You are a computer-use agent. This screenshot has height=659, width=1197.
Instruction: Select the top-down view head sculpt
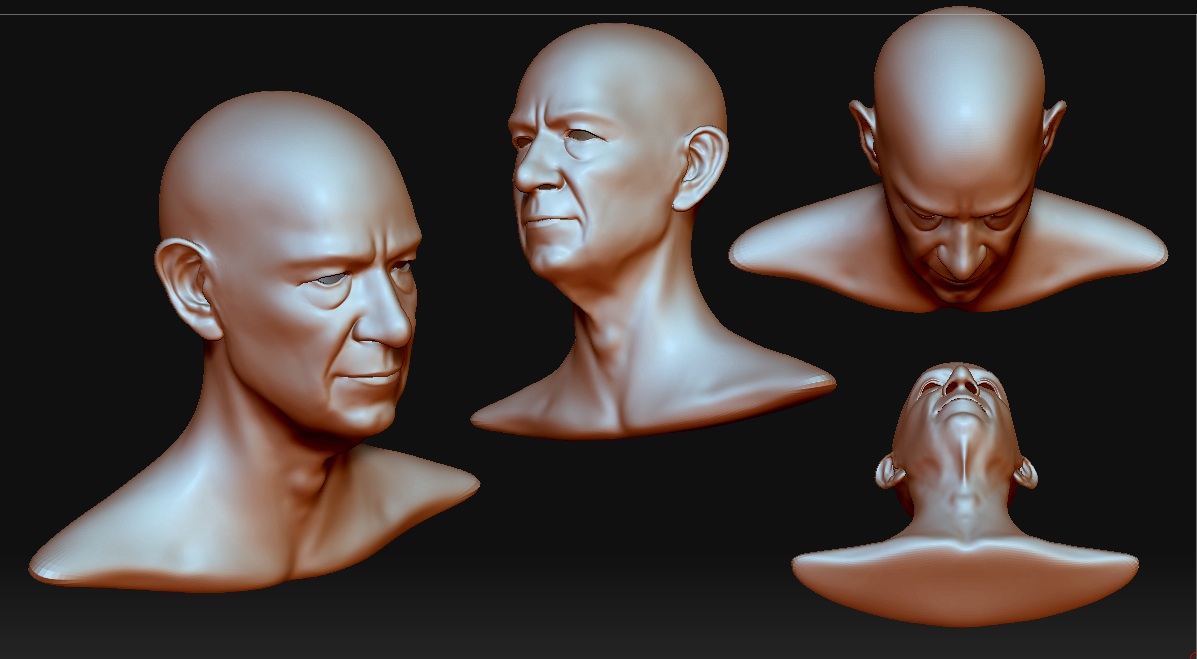pyautogui.click(x=948, y=159)
